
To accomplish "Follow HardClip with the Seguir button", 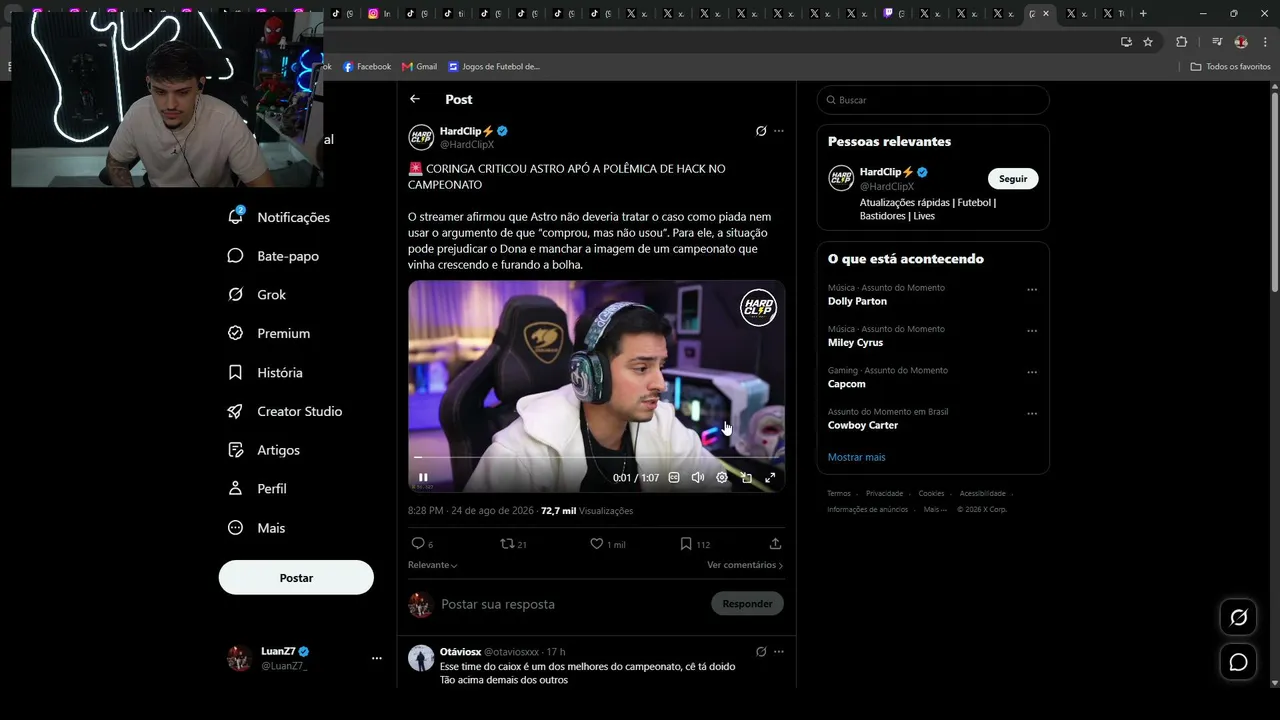I will point(1013,179).
